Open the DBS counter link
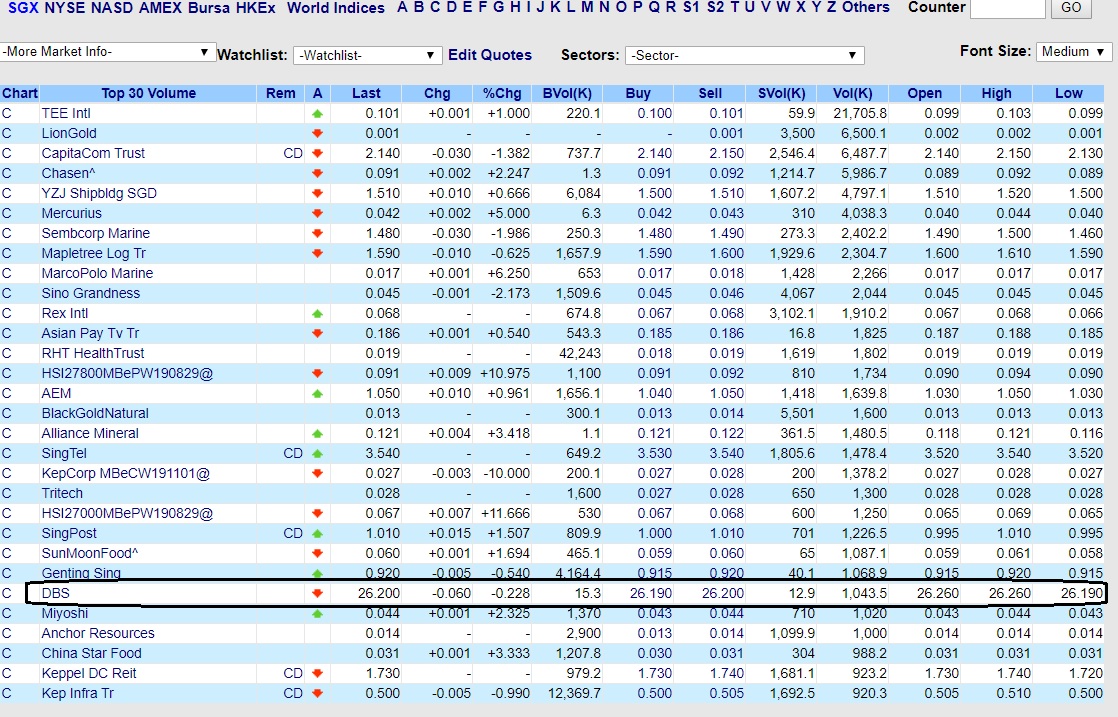The height and width of the screenshot is (717, 1118). [56, 593]
